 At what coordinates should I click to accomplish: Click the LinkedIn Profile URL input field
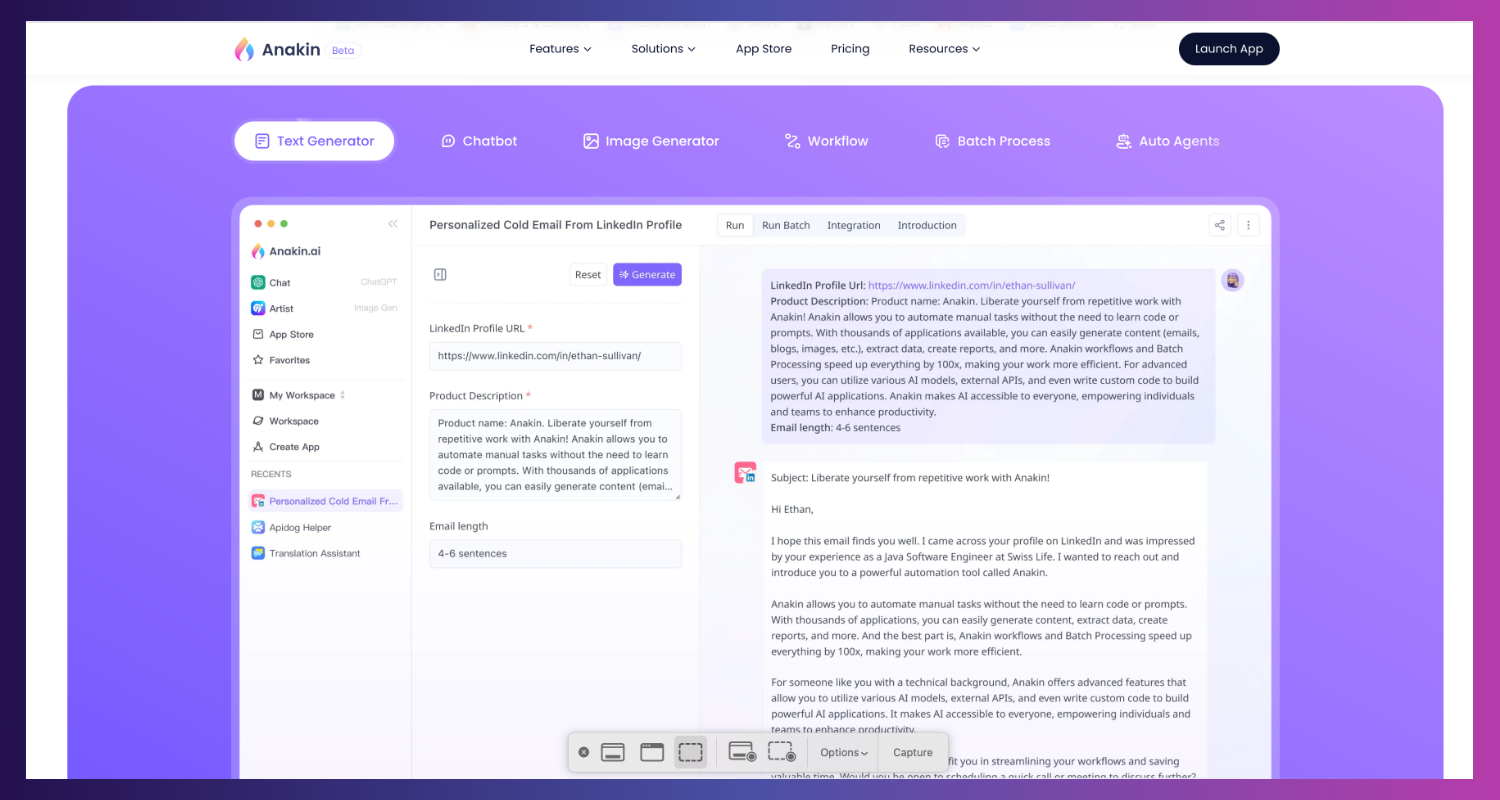click(555, 356)
